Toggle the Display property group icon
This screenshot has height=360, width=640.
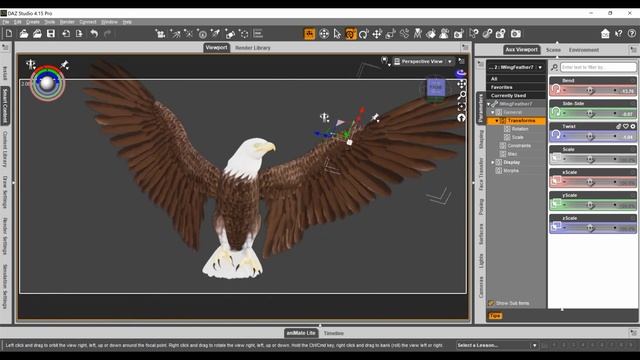pos(499,162)
